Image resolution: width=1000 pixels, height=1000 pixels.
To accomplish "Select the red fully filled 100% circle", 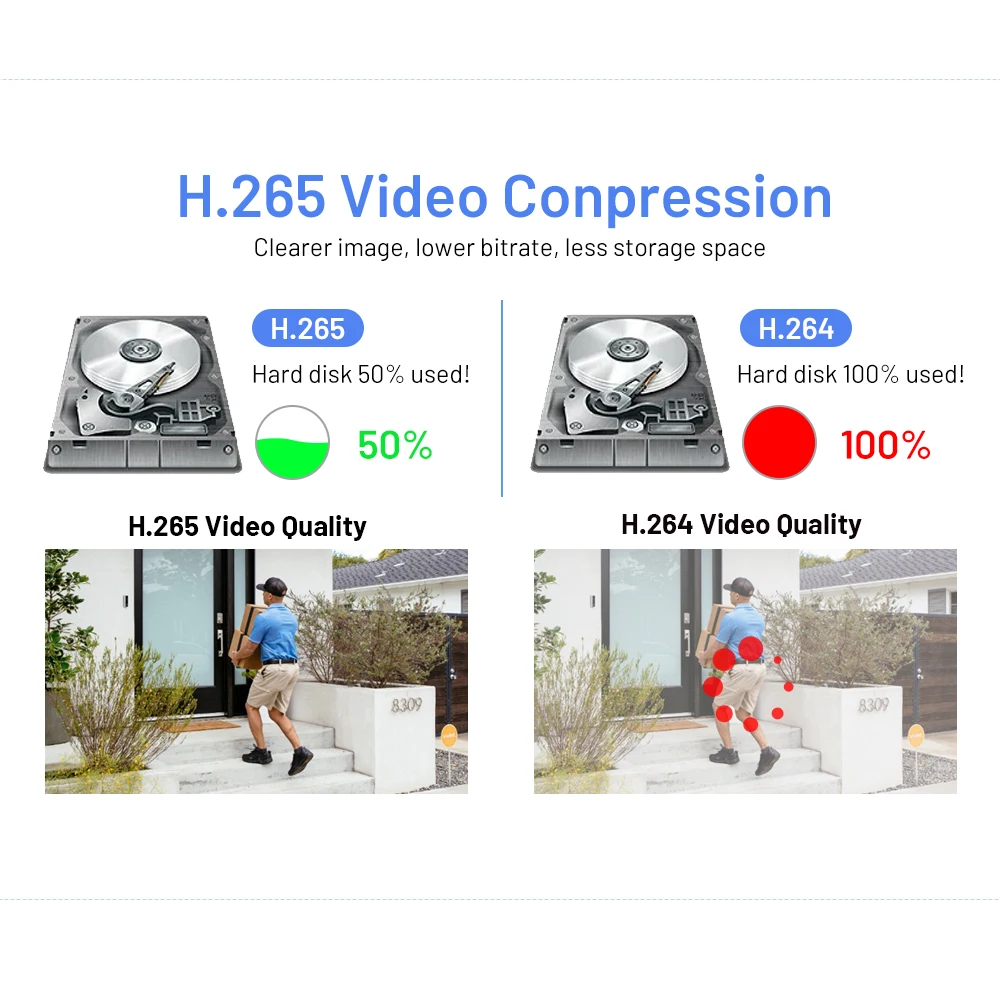I will (x=779, y=443).
